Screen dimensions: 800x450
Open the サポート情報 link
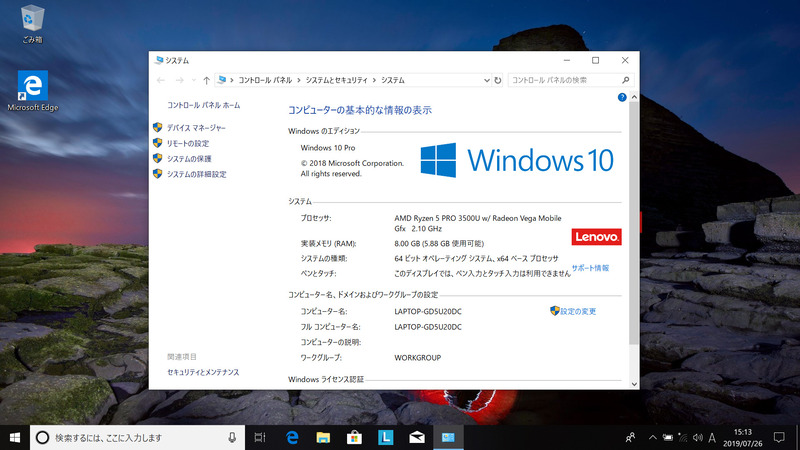[590, 268]
